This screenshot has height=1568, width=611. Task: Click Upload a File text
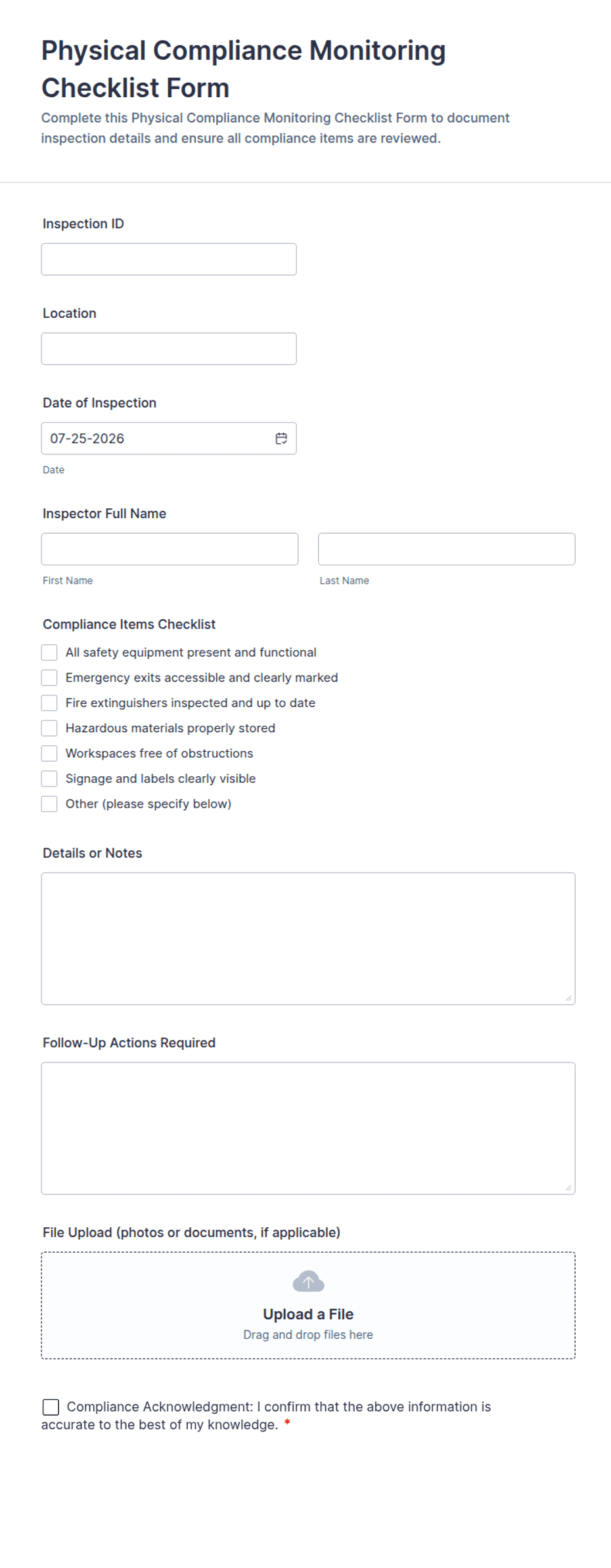click(308, 1314)
